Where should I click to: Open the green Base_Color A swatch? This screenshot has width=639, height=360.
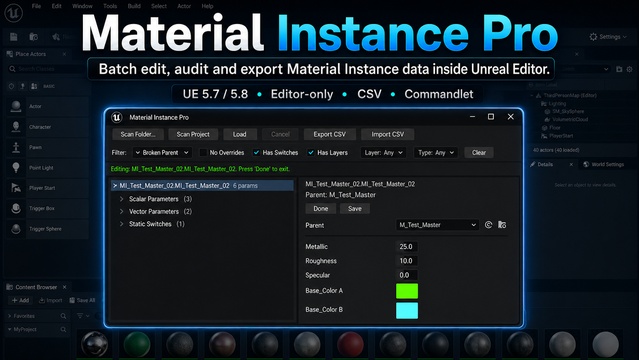click(407, 291)
